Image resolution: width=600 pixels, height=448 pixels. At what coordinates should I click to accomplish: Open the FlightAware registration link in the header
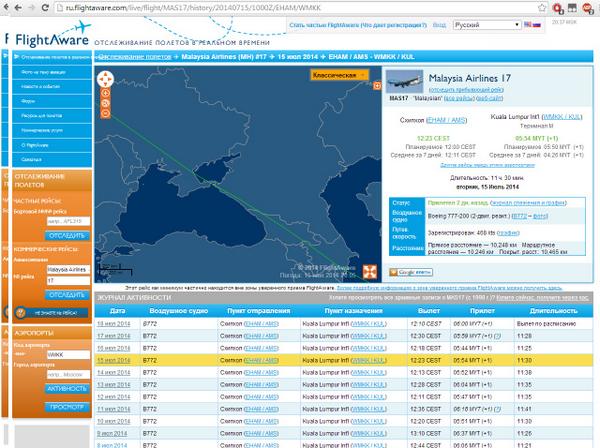tap(358, 25)
